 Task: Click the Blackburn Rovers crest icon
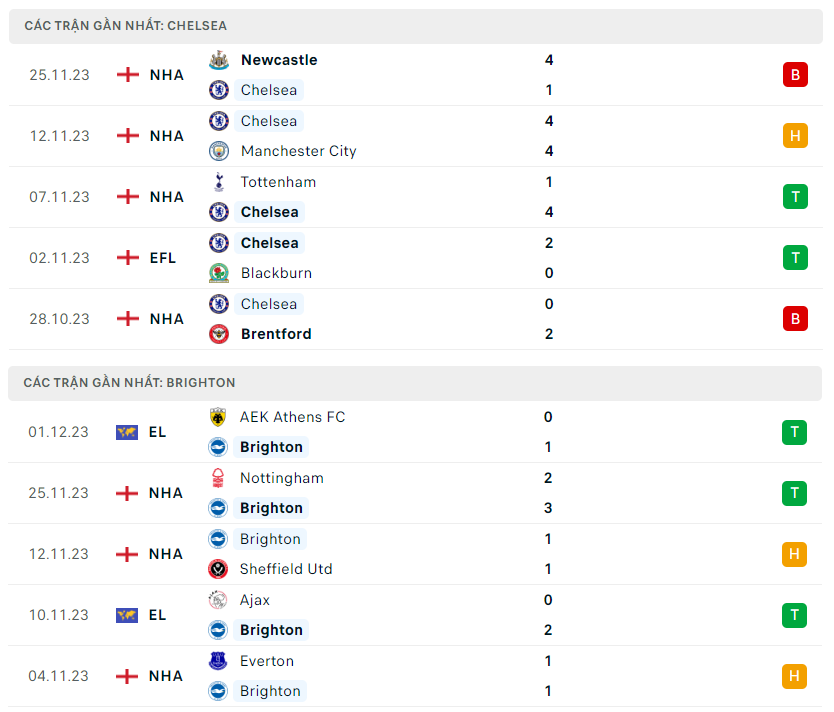pos(218,273)
